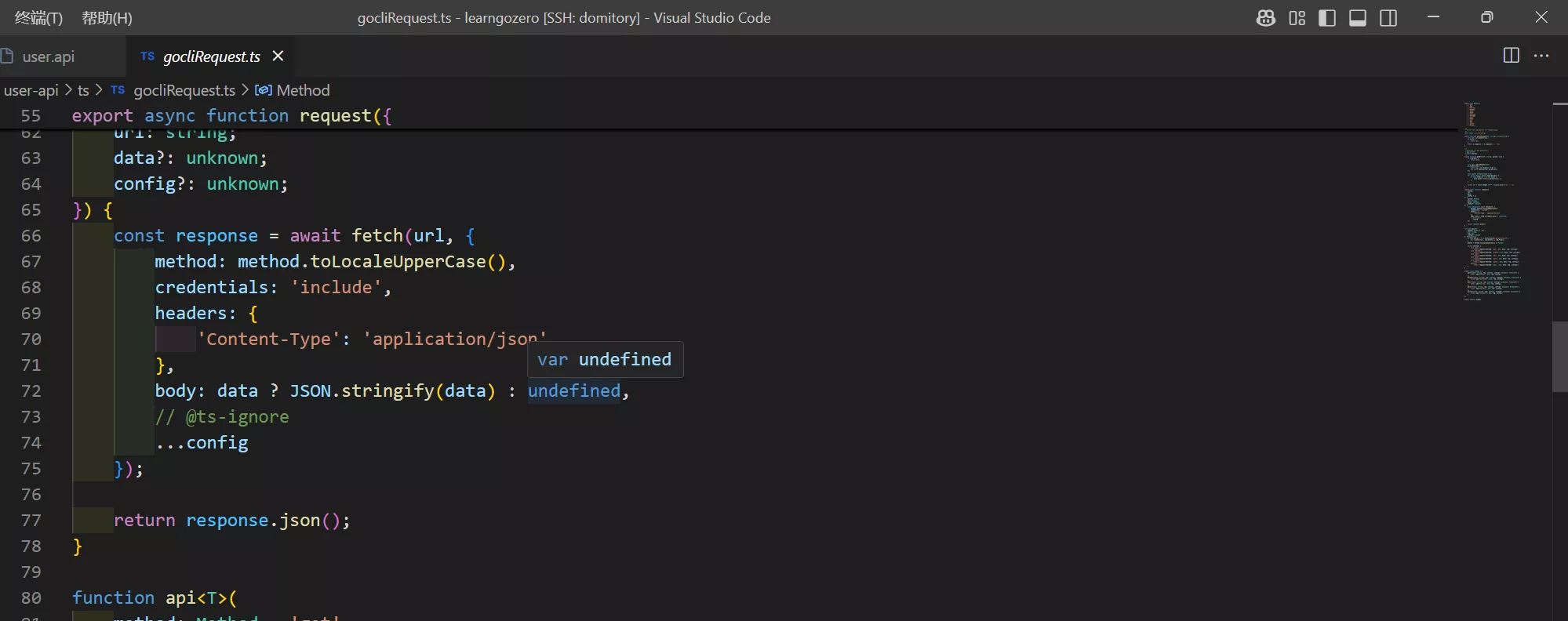1568x621 pixels.
Task: Toggle the secondary side bar visibility
Action: 1388,18
